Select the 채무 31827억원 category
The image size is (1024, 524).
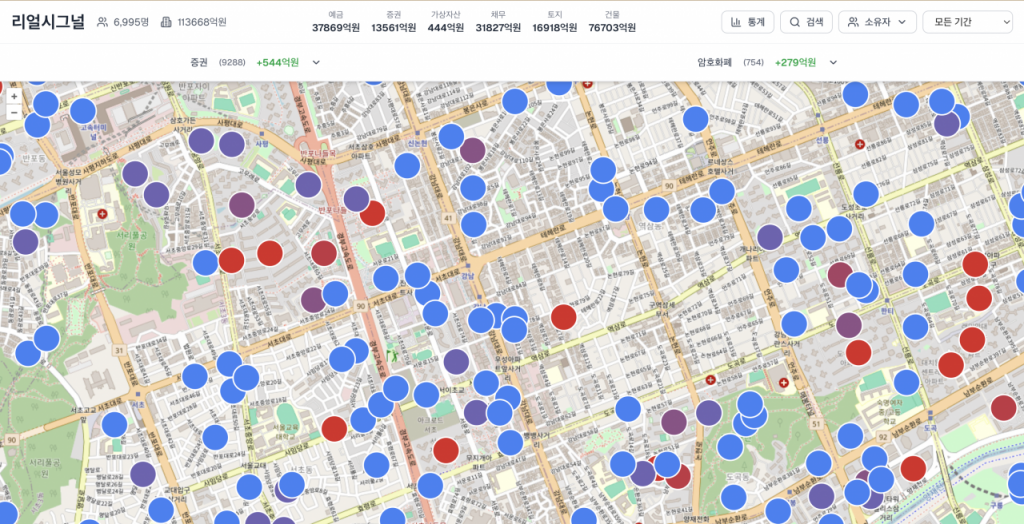coord(498,22)
